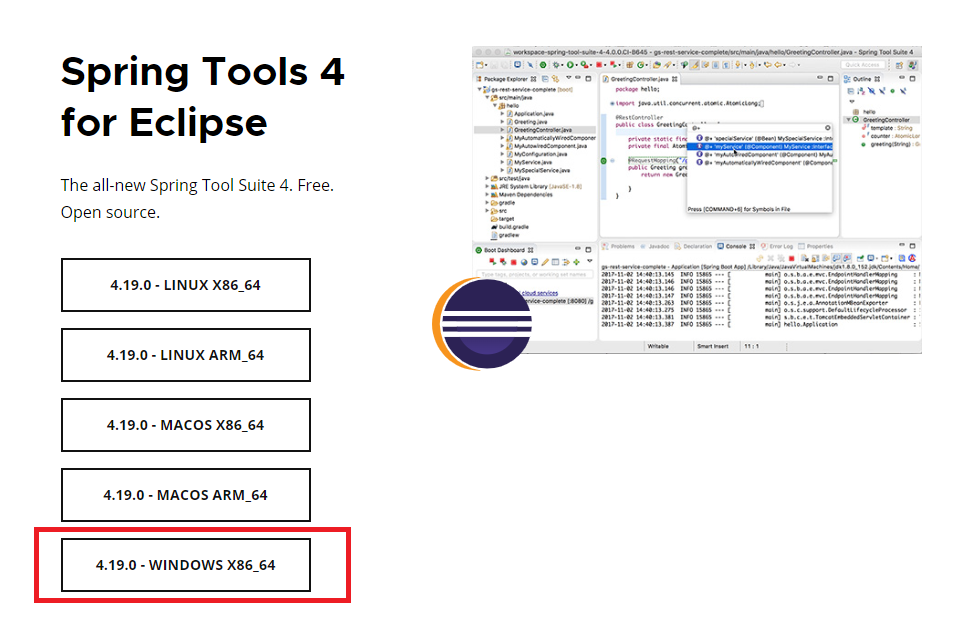
Task: Download 4.19.0 - MACOS ARM_64 build
Action: (x=185, y=495)
